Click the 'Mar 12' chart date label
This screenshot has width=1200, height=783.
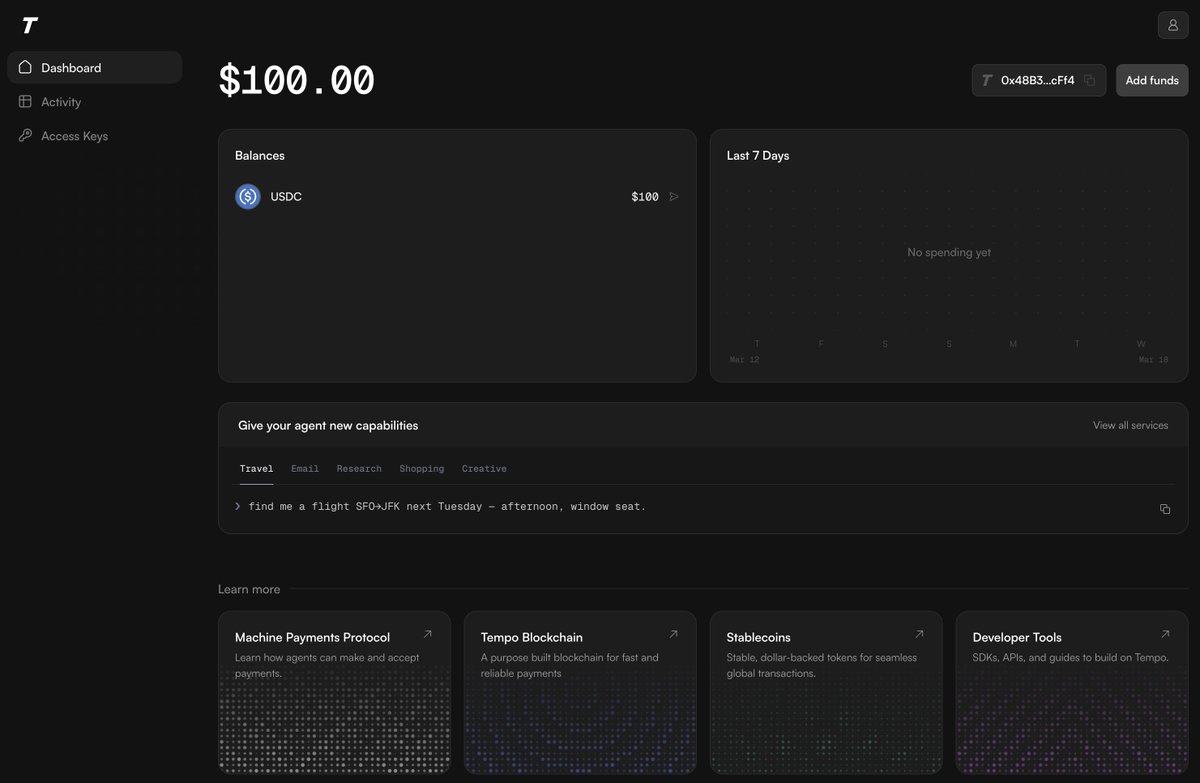(744, 359)
